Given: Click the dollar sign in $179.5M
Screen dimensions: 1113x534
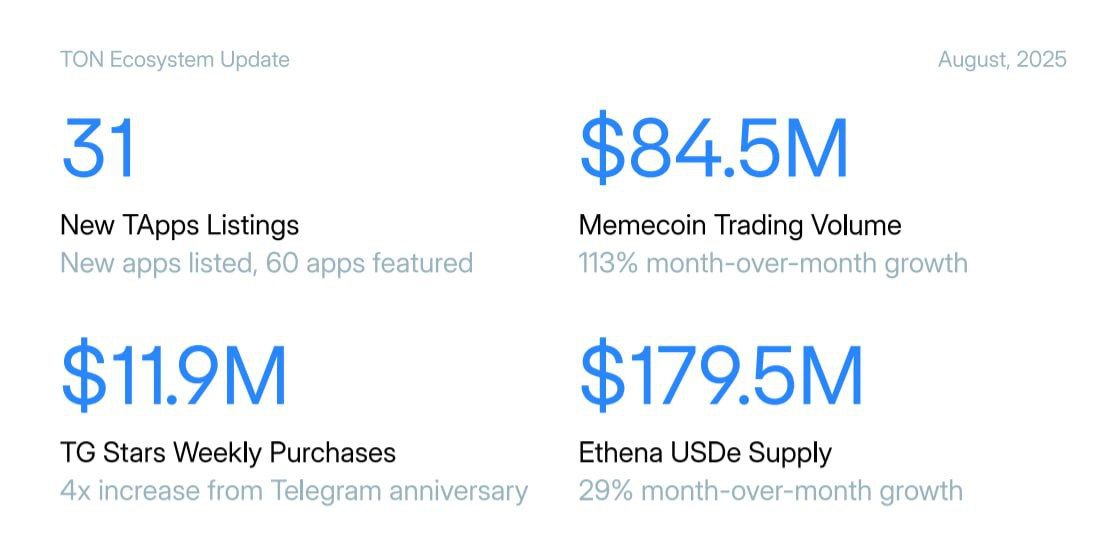Looking at the screenshot, I should click(x=602, y=375).
